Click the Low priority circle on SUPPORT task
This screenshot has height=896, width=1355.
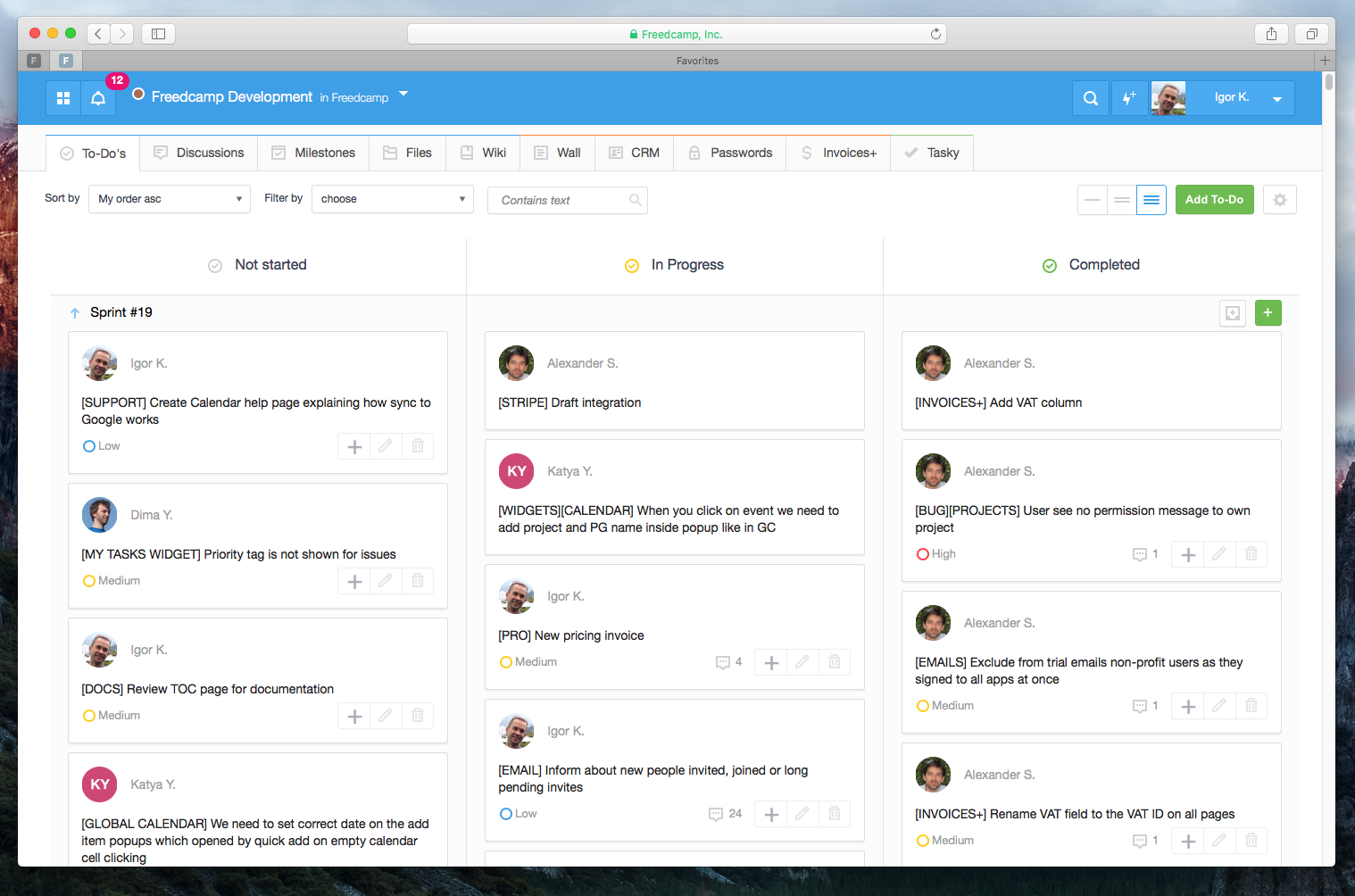click(89, 446)
